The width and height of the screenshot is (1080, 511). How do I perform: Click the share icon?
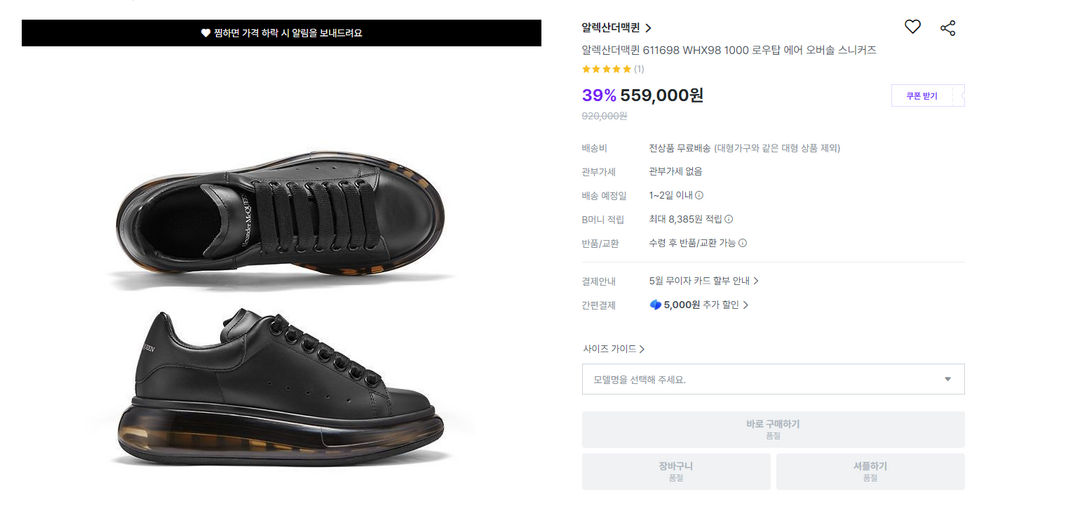948,28
